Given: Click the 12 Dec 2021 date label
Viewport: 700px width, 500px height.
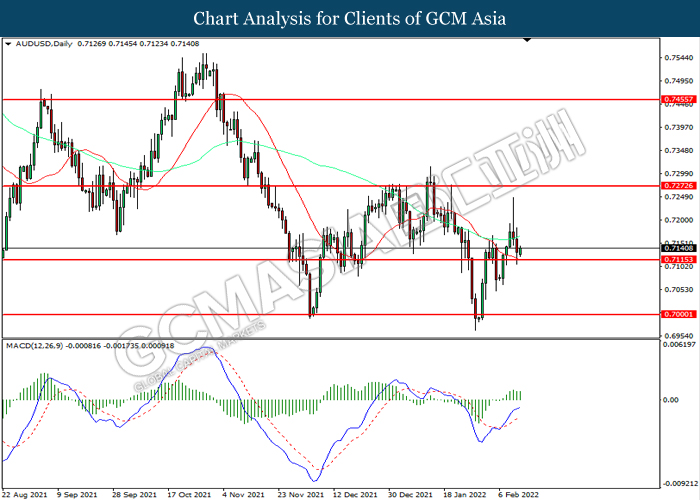Looking at the screenshot, I should pyautogui.click(x=355, y=495).
